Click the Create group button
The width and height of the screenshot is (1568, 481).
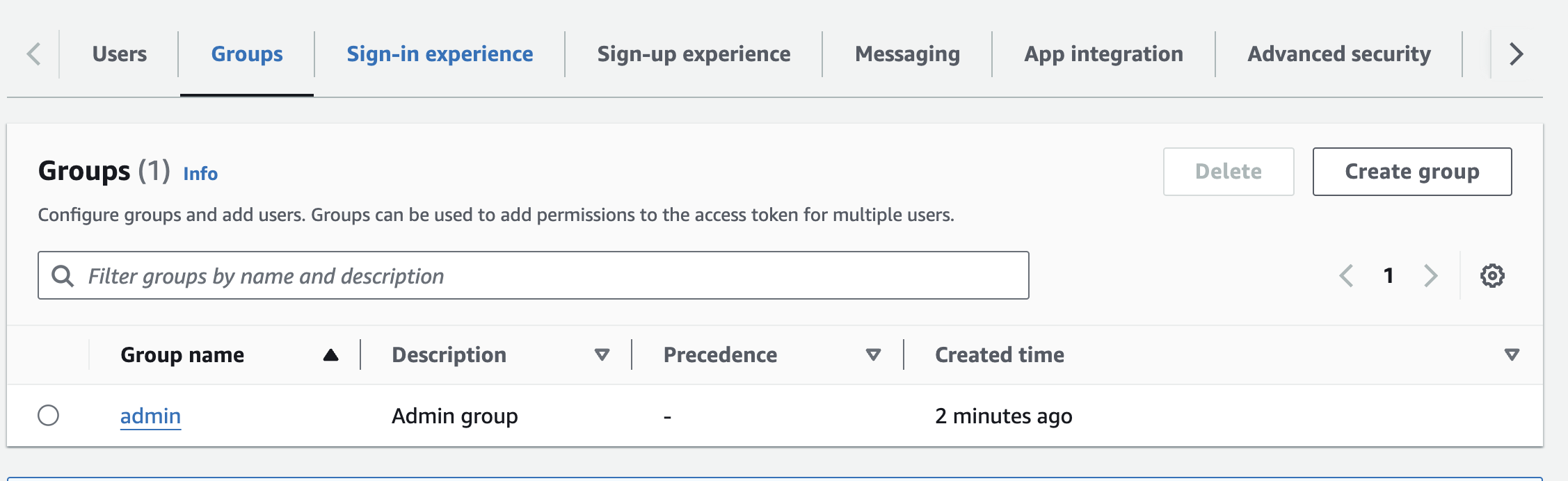pos(1411,172)
